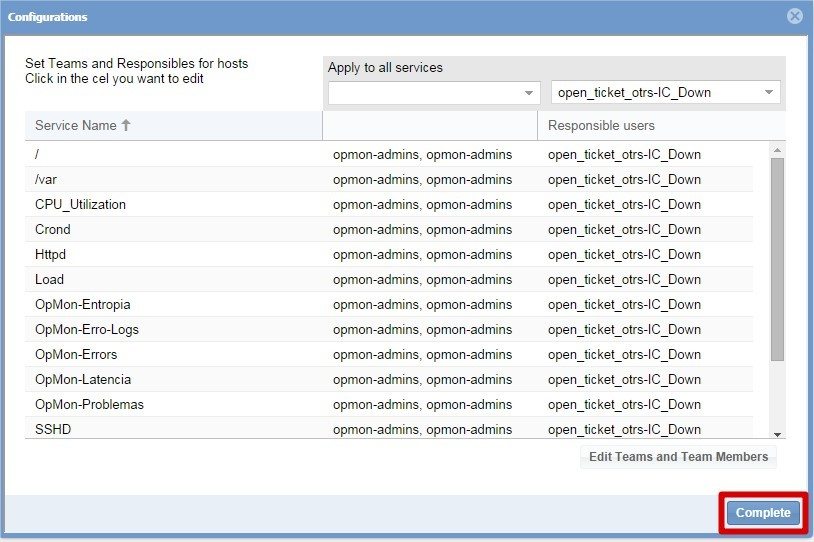Open the empty teams dropdown

[x=434, y=93]
